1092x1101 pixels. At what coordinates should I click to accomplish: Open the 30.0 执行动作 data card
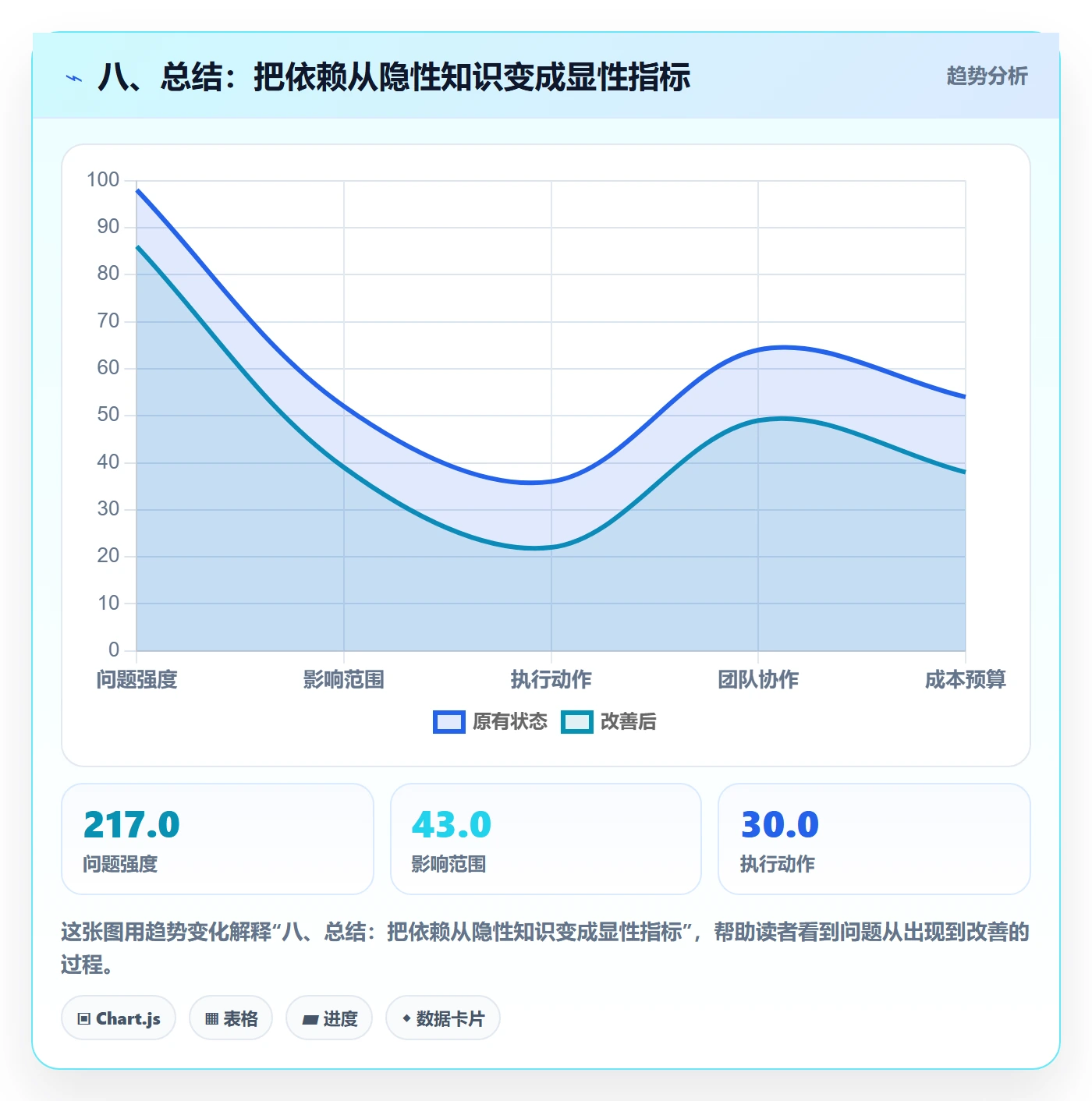point(874,839)
